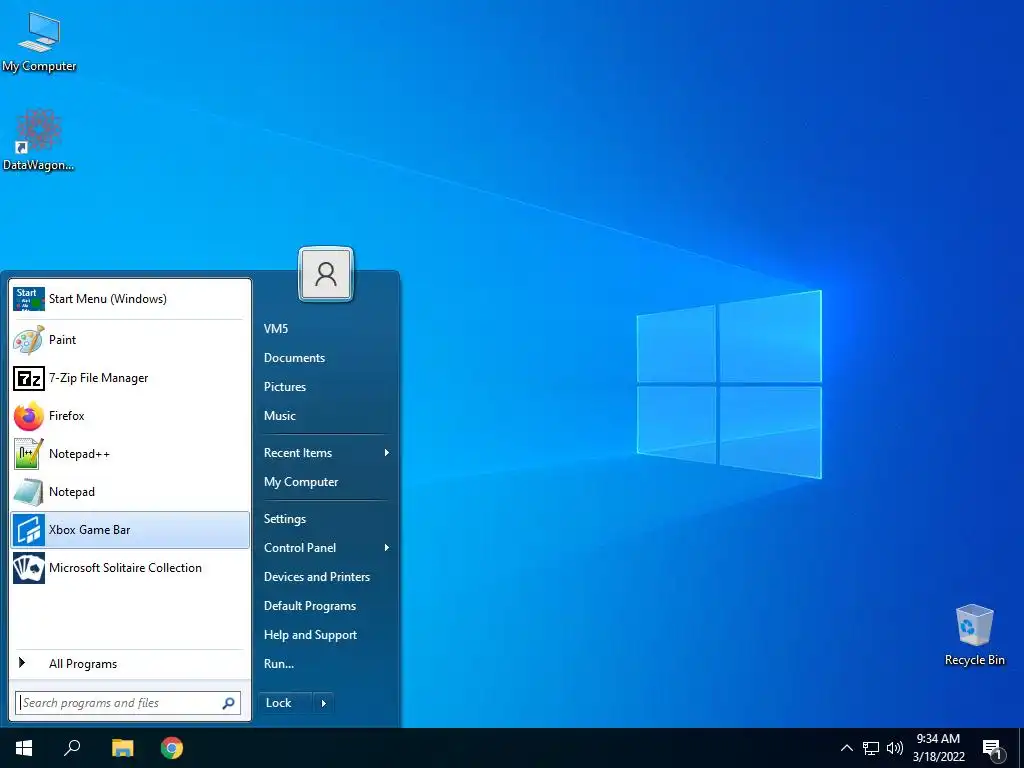The height and width of the screenshot is (768, 1024).
Task: Open the 7-Zip File Manager icon
Action: [x=29, y=378]
